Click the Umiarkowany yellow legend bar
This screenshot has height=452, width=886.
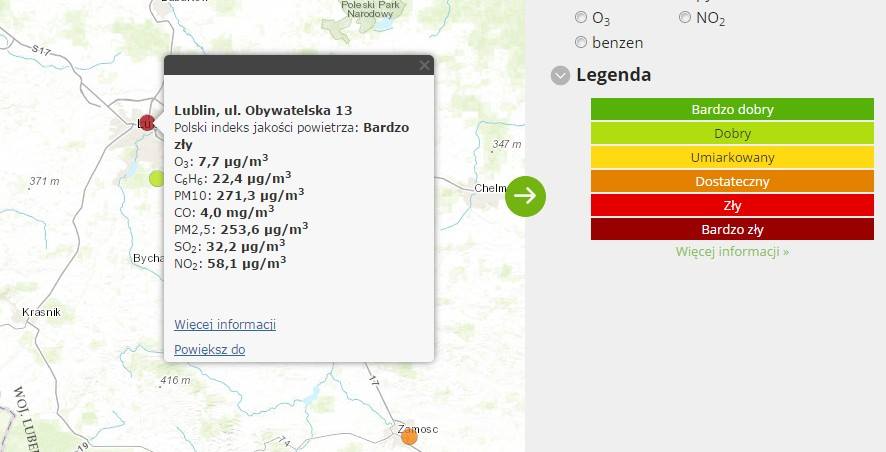732,157
